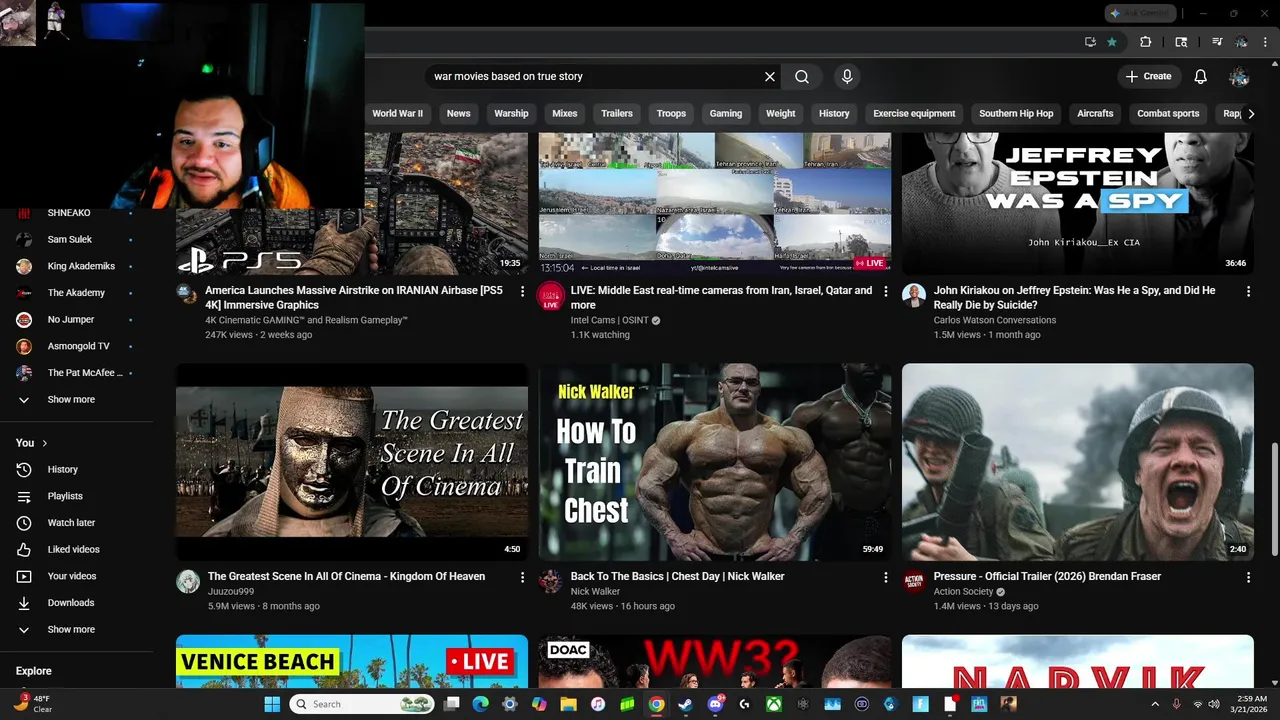
Task: Open King Akademiks subscription
Action: point(80,266)
